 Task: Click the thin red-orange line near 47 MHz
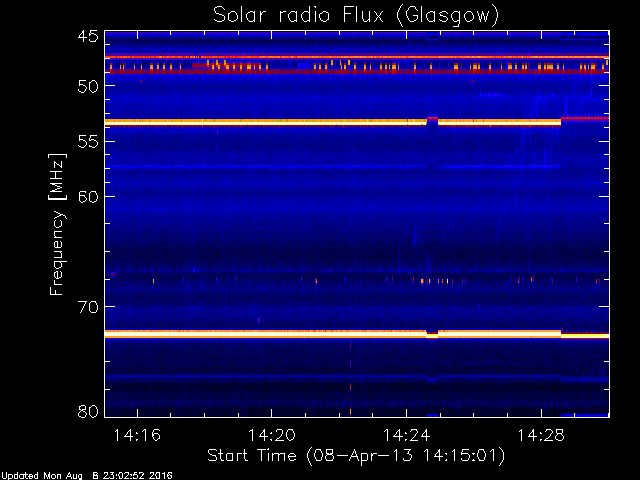pos(357,57)
